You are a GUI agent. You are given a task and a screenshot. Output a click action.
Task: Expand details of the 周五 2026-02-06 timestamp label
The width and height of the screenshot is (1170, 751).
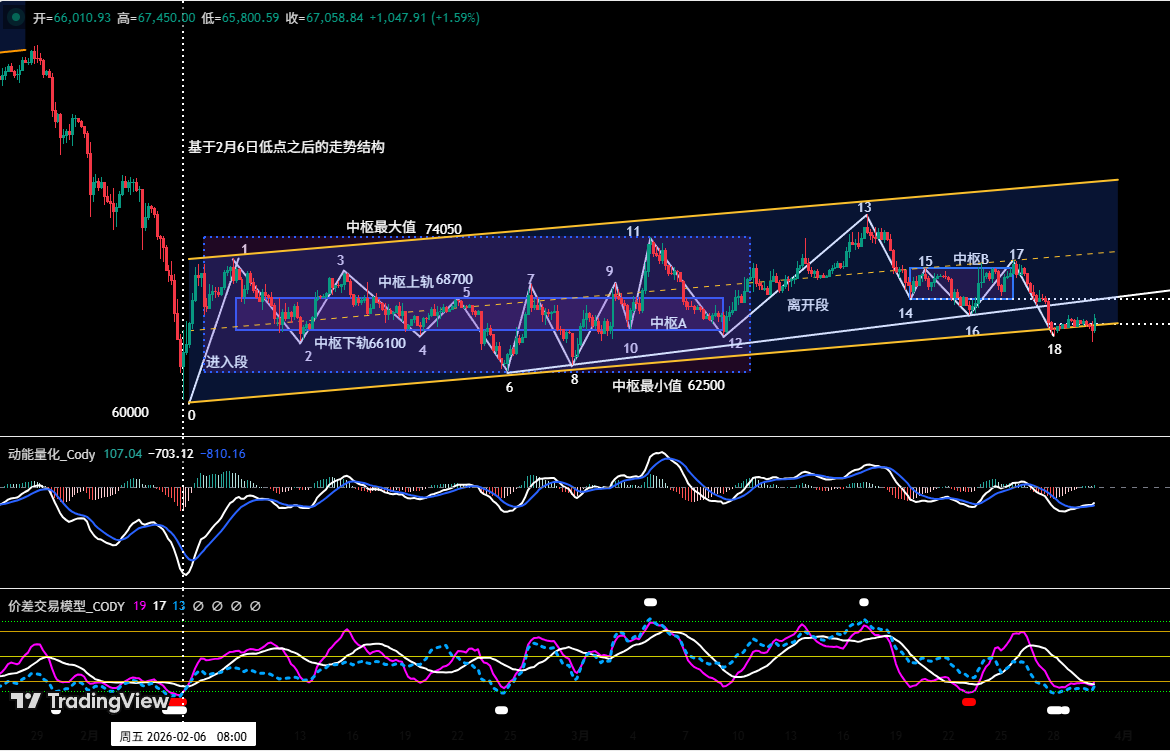click(183, 732)
